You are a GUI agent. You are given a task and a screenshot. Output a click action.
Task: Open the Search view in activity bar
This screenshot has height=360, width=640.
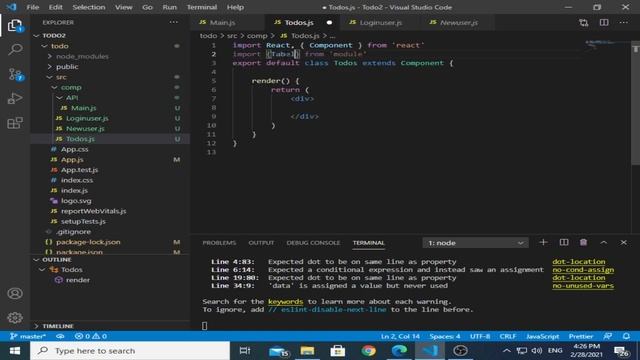15,50
